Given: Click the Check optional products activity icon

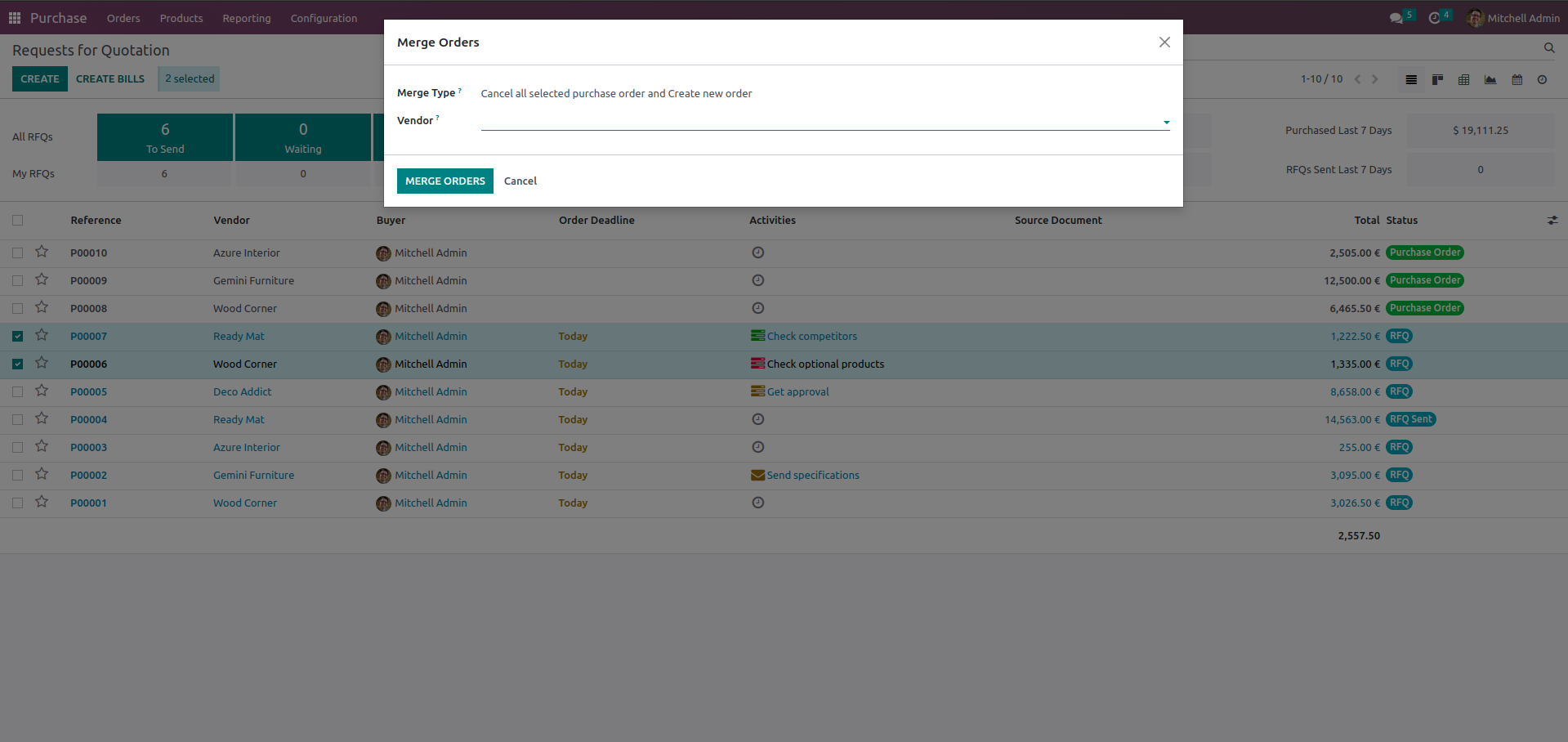Looking at the screenshot, I should tap(758, 364).
